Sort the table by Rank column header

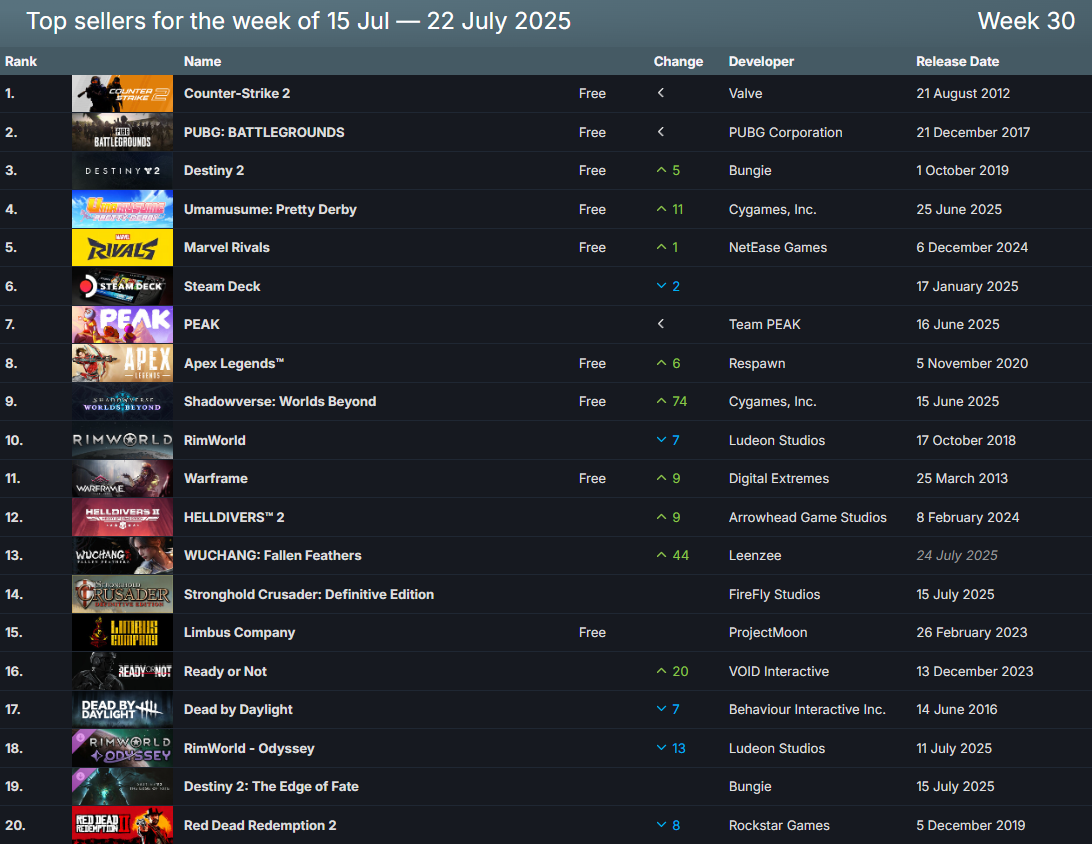[21, 61]
